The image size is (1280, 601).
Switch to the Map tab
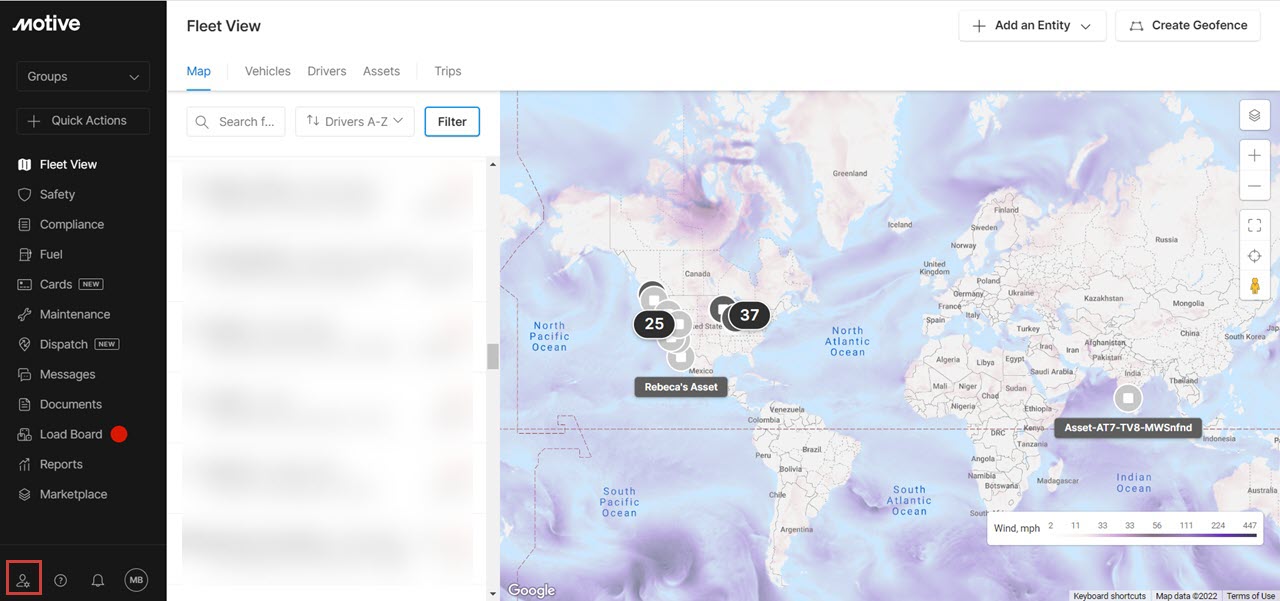click(x=199, y=71)
